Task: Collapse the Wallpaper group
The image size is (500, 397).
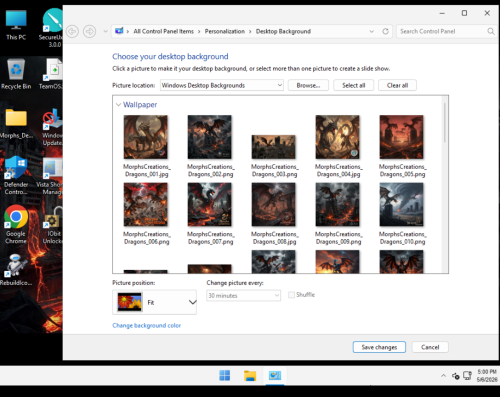Action: tap(118, 105)
